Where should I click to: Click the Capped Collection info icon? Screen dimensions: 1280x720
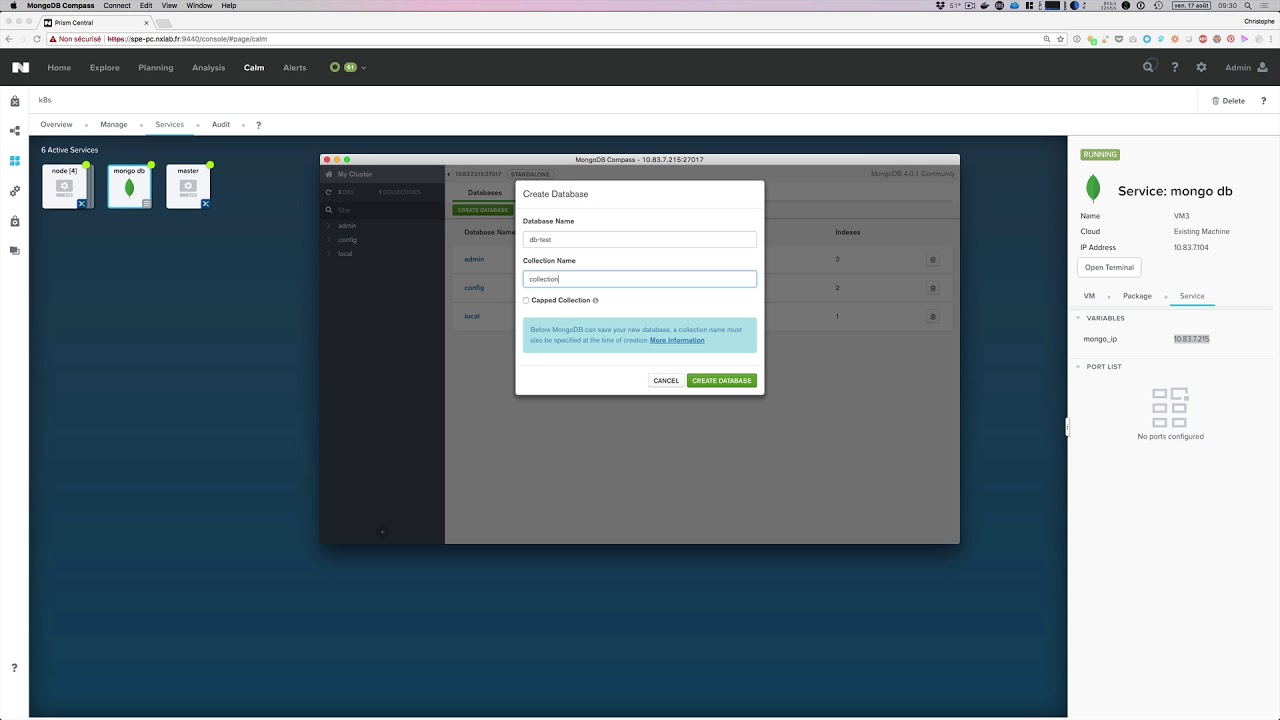pos(596,300)
